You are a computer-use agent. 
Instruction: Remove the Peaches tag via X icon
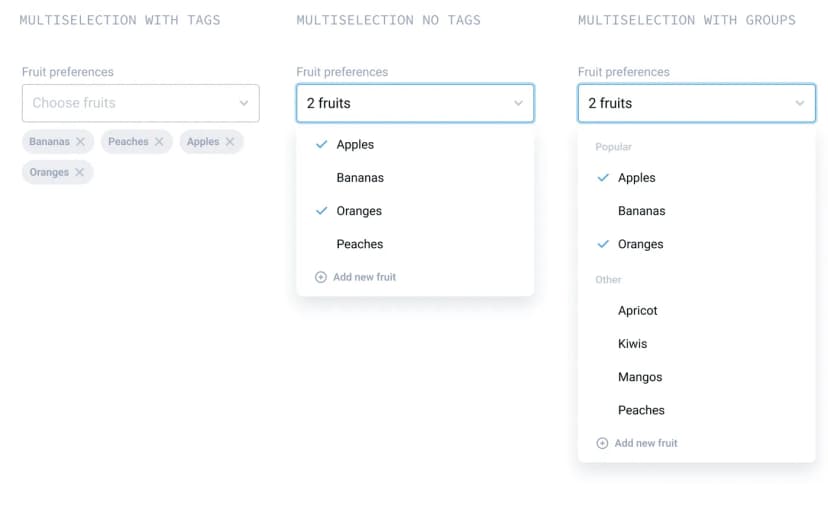click(x=159, y=142)
